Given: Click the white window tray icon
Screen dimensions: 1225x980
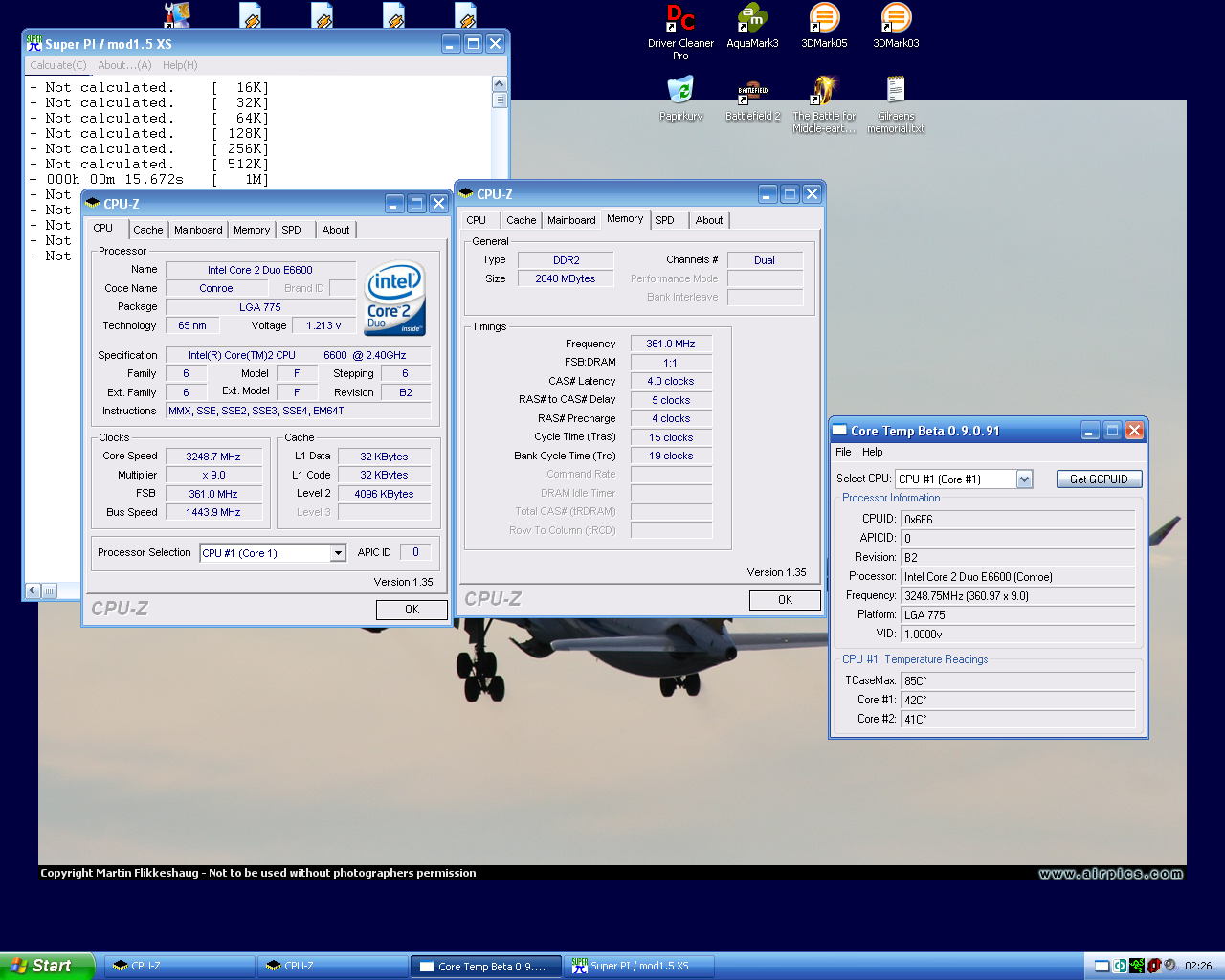Looking at the screenshot, I should click(x=1102, y=966).
